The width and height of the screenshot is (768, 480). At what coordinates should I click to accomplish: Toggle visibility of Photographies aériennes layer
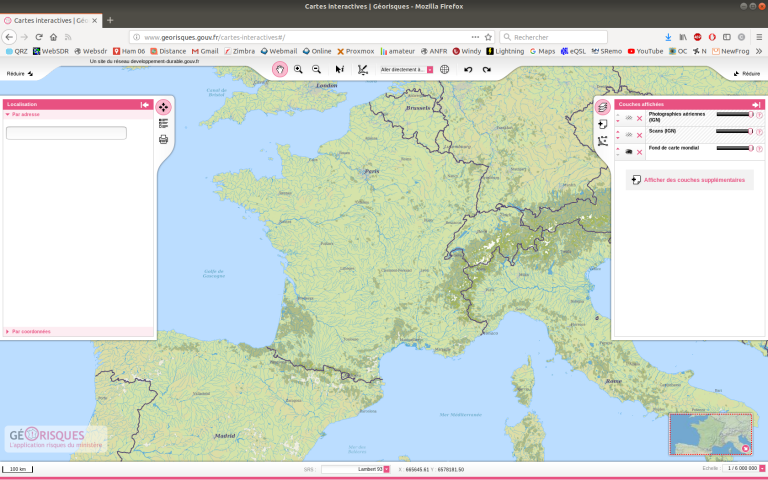[628, 118]
